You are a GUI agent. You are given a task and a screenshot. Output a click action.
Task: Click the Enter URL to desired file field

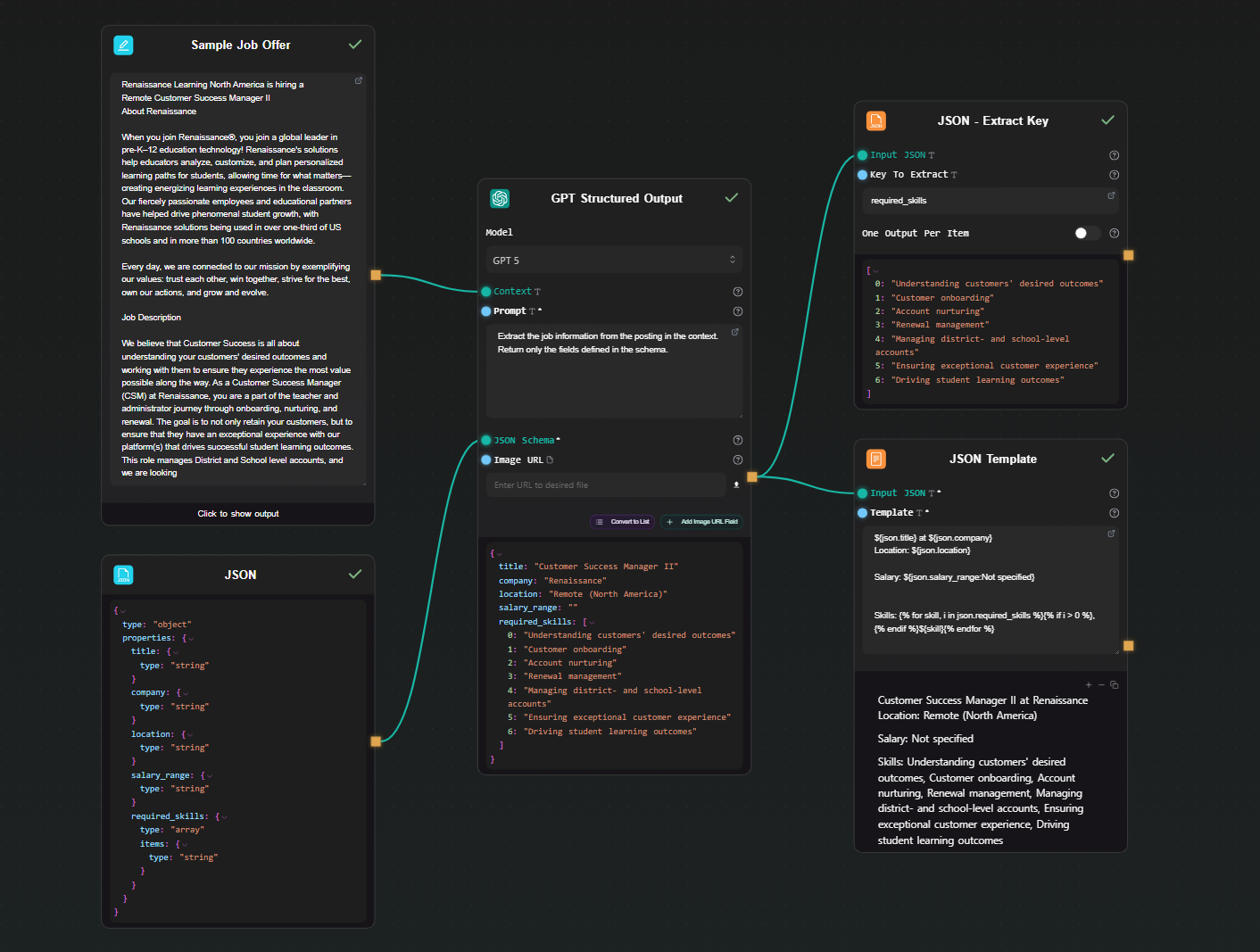[607, 485]
